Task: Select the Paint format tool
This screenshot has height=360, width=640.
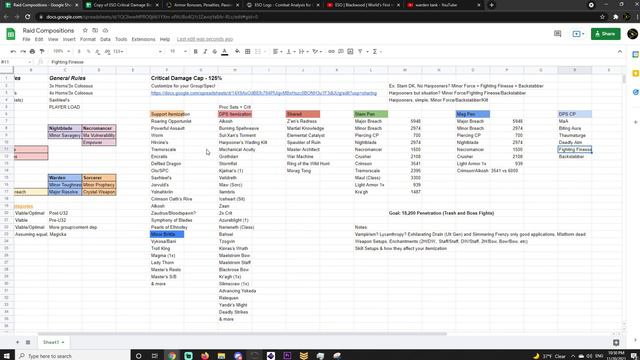Action: tap(42, 51)
